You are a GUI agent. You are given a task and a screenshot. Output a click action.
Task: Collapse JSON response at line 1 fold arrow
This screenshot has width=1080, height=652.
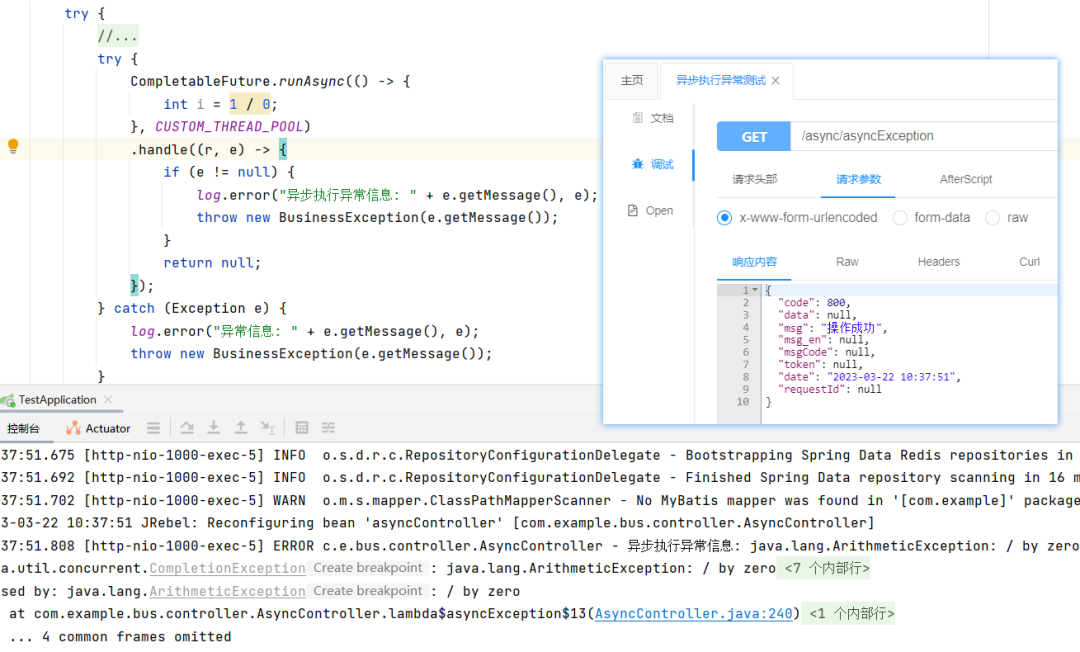pos(755,290)
